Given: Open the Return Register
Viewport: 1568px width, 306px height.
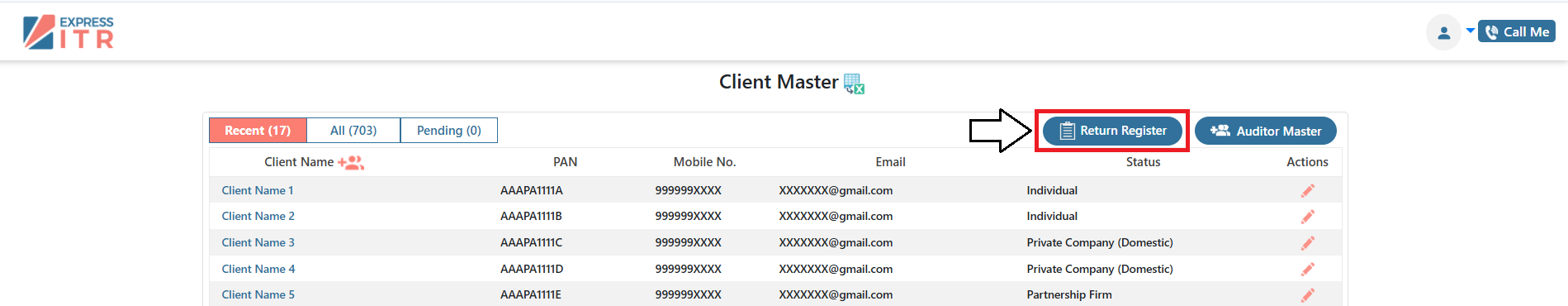Looking at the screenshot, I should click(1112, 131).
